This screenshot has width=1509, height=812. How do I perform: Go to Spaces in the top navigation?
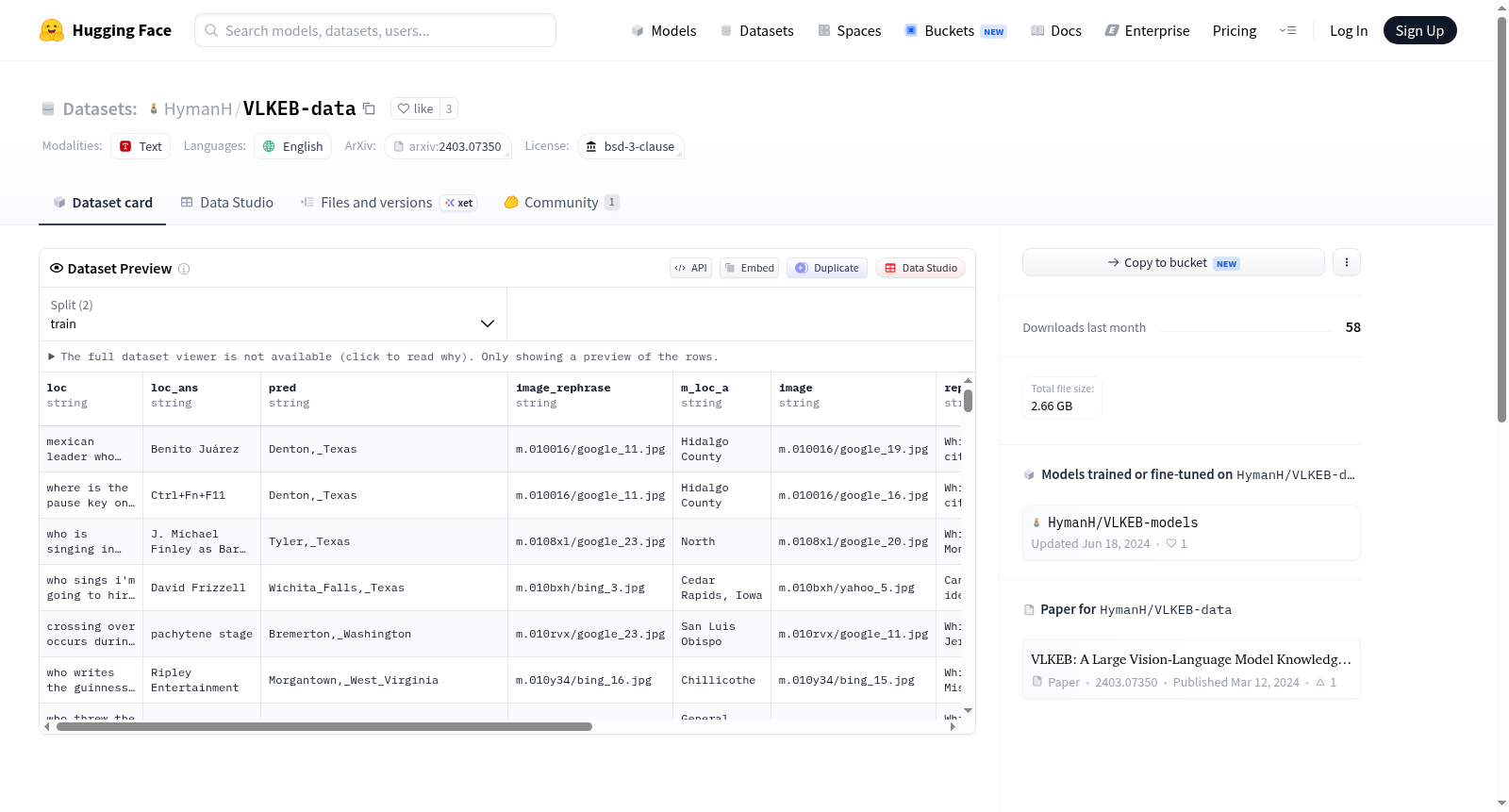pos(849,30)
